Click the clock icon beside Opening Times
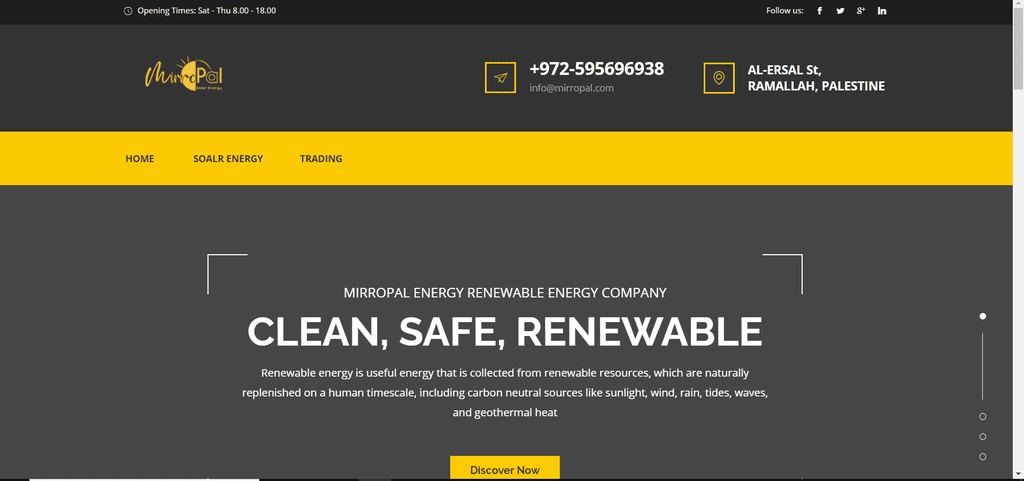The image size is (1024, 481). click(128, 10)
